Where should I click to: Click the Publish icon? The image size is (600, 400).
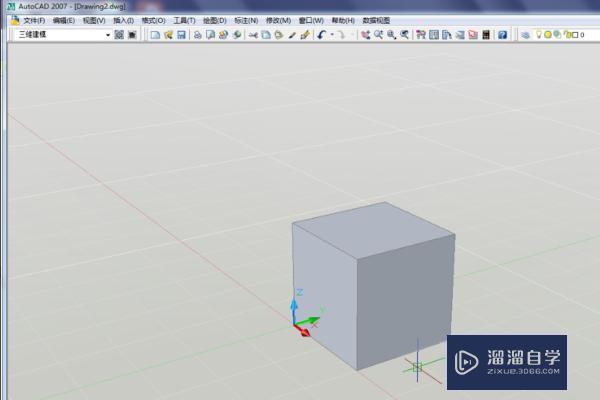pyautogui.click(x=223, y=35)
